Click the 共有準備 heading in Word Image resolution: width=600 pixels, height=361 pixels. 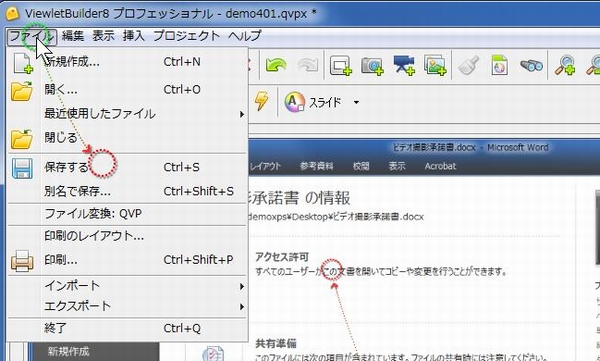click(x=276, y=343)
